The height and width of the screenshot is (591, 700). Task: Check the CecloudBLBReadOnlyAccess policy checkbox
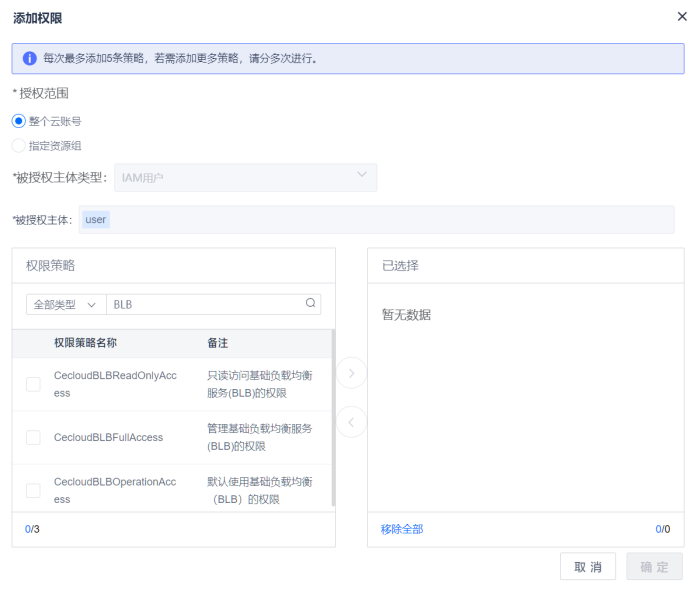[33, 384]
